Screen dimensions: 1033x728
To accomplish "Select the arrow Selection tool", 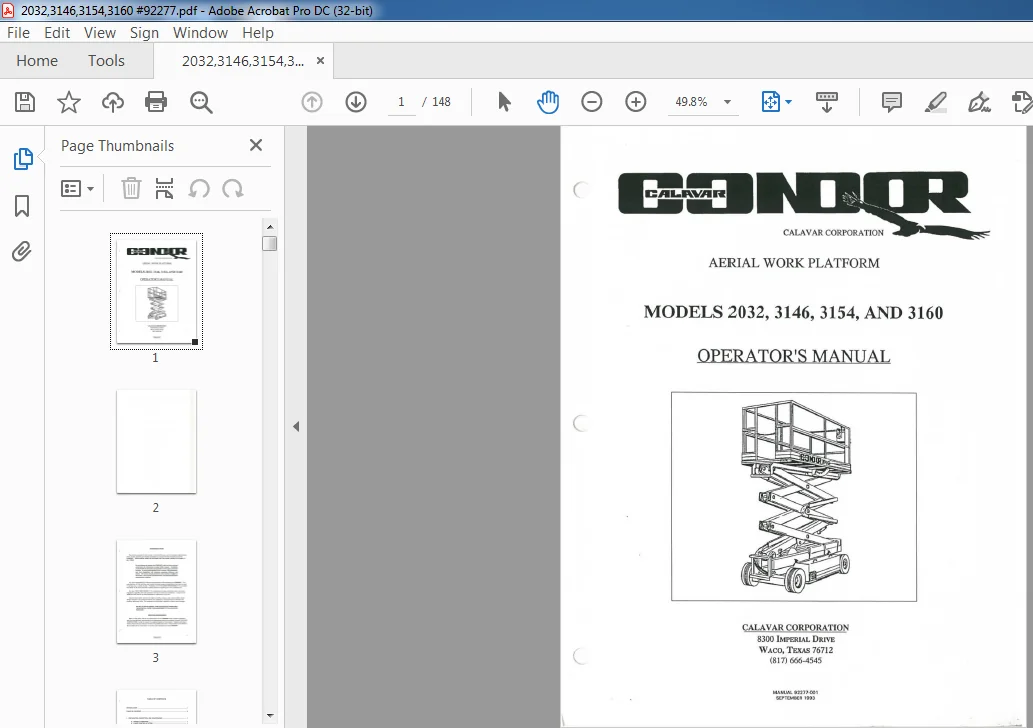I will pos(505,102).
